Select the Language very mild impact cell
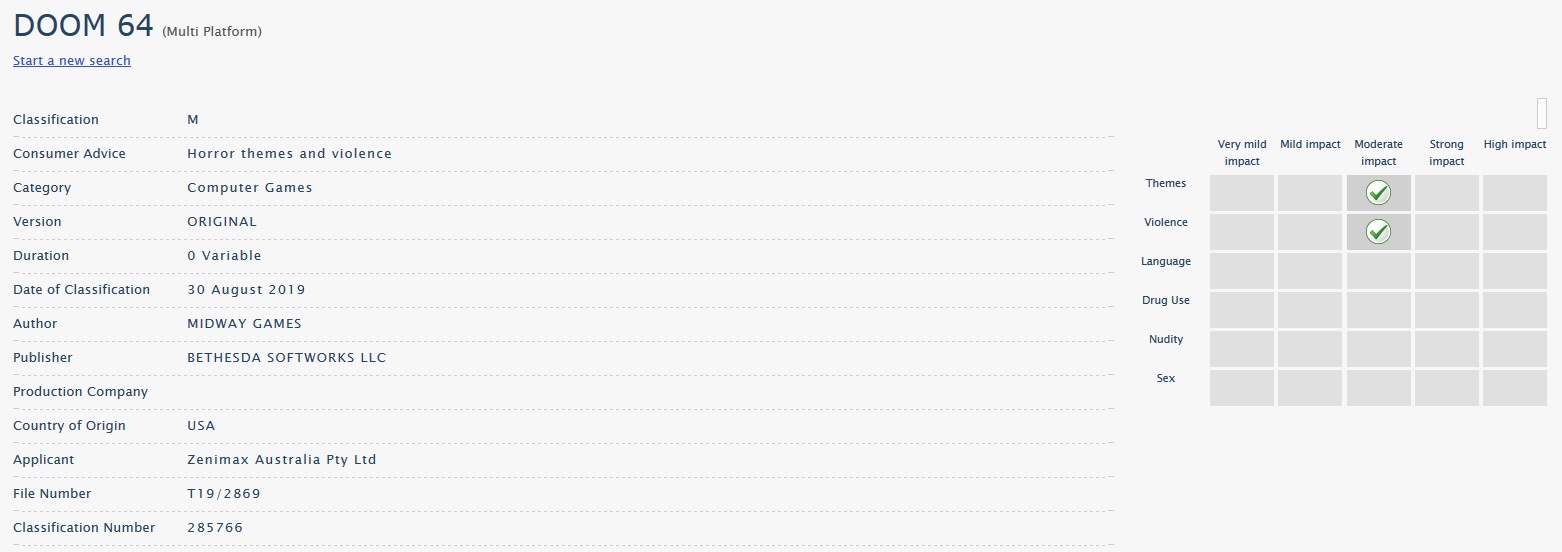Image resolution: width=1562 pixels, height=552 pixels. point(1242,271)
